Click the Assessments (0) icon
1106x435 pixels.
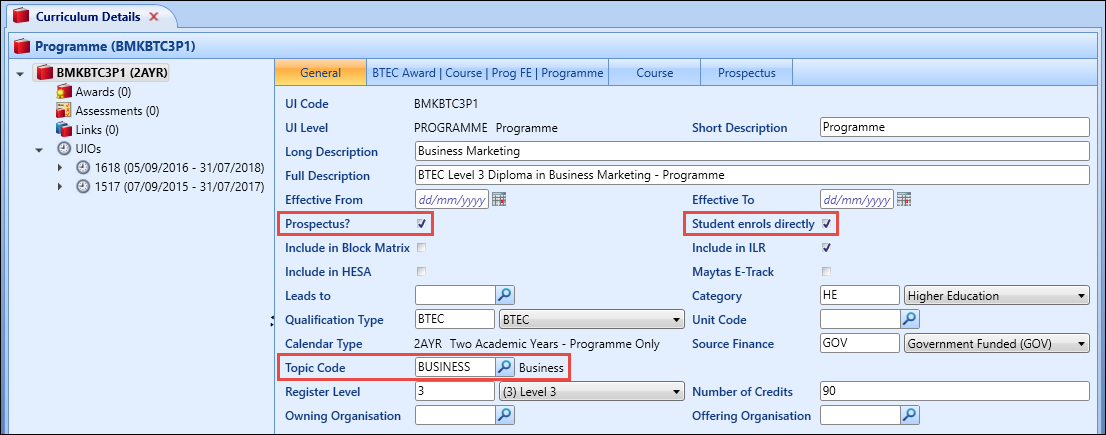(x=64, y=110)
